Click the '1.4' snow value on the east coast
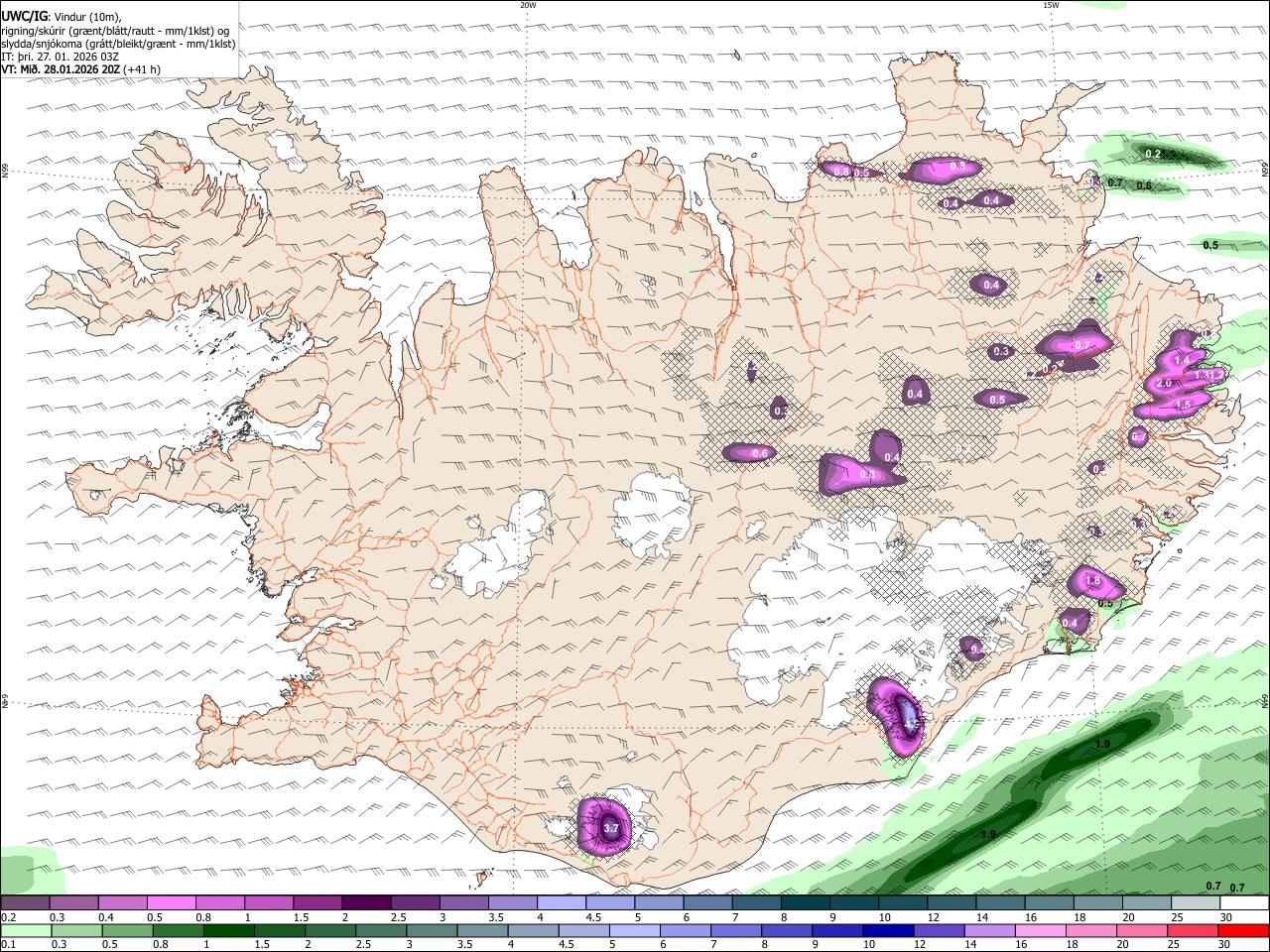 pyautogui.click(x=1182, y=360)
